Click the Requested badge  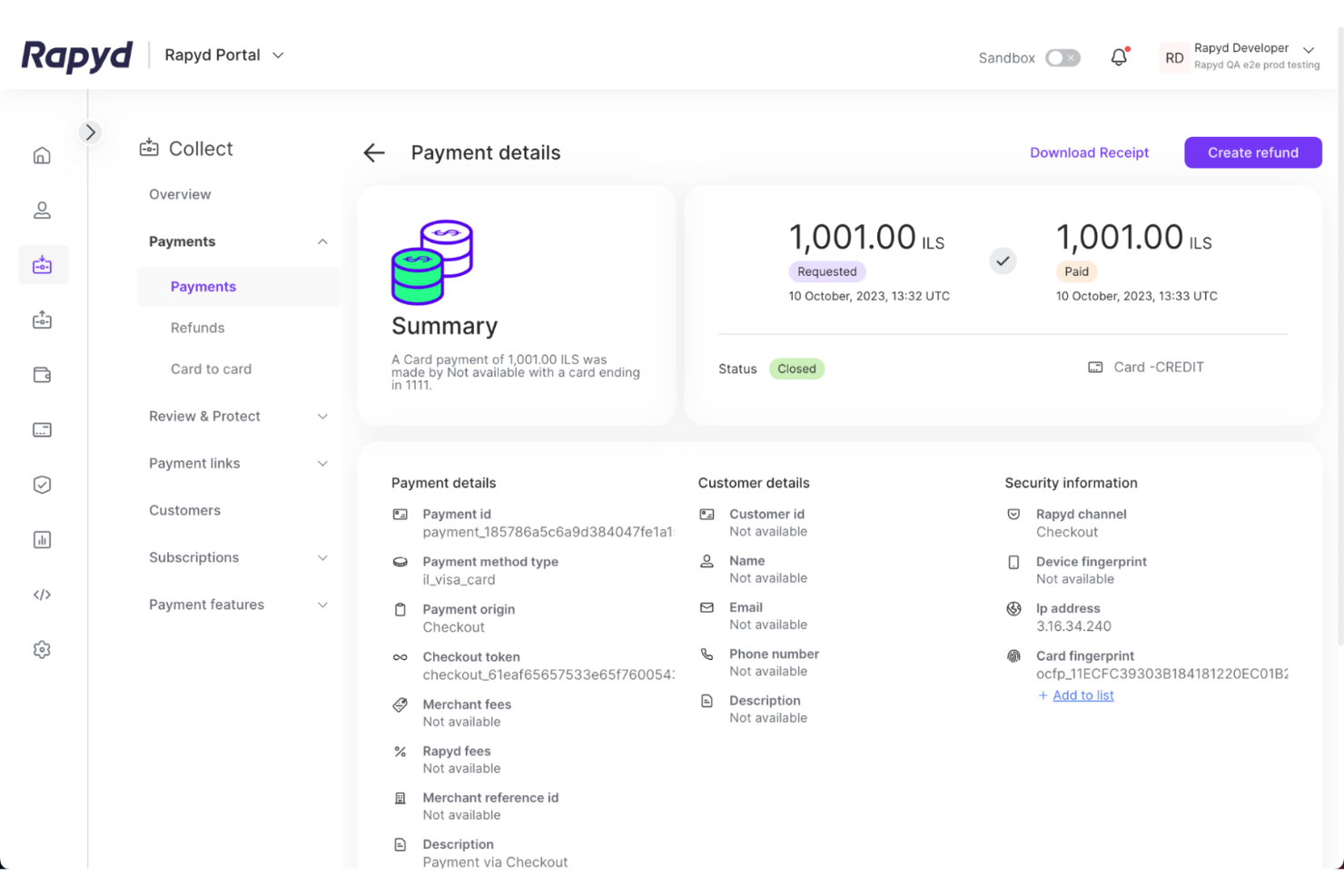pos(827,271)
